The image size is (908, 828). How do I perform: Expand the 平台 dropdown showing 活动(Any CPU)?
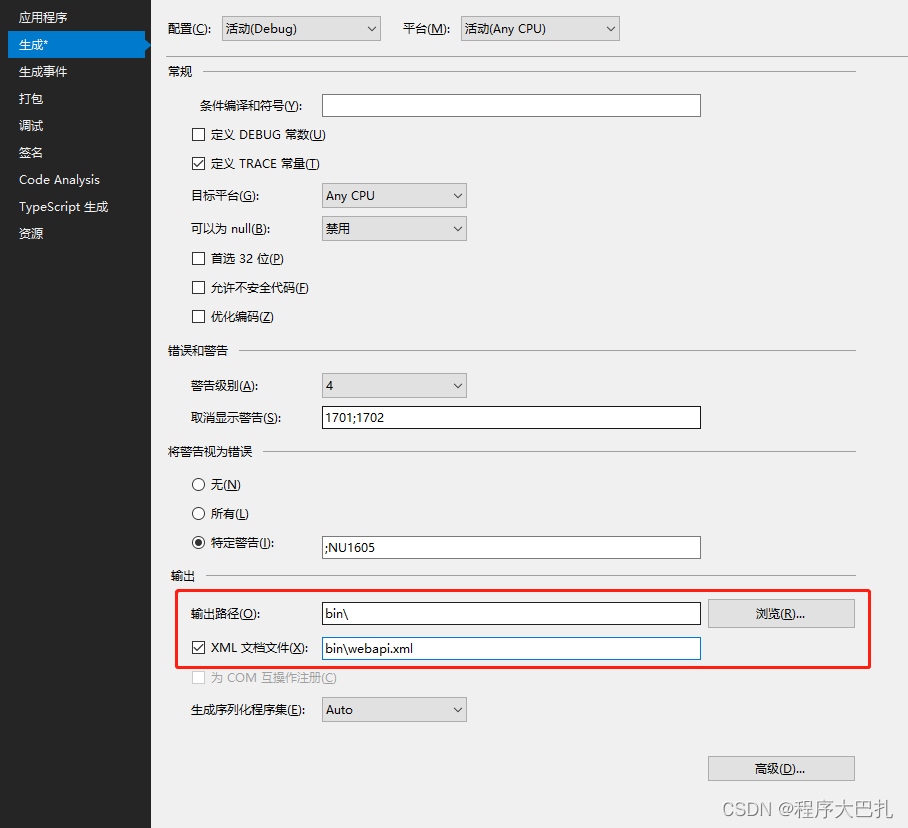540,29
